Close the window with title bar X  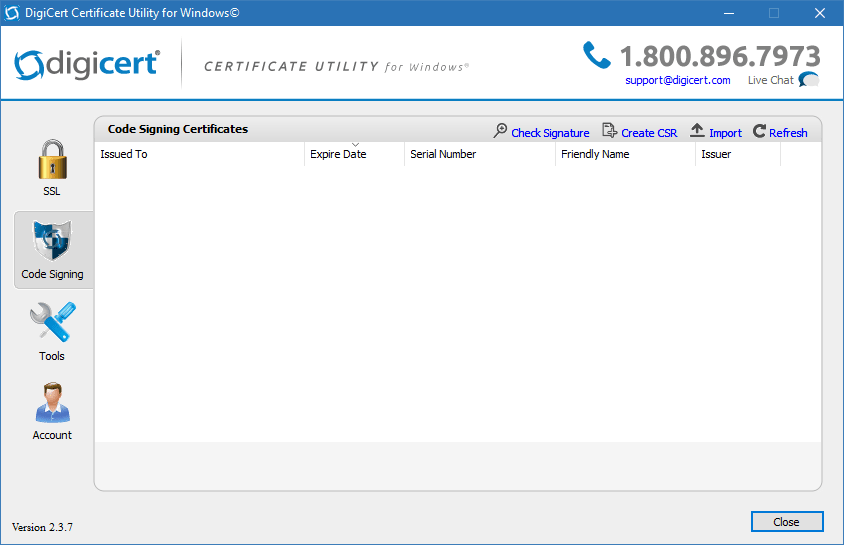(820, 13)
